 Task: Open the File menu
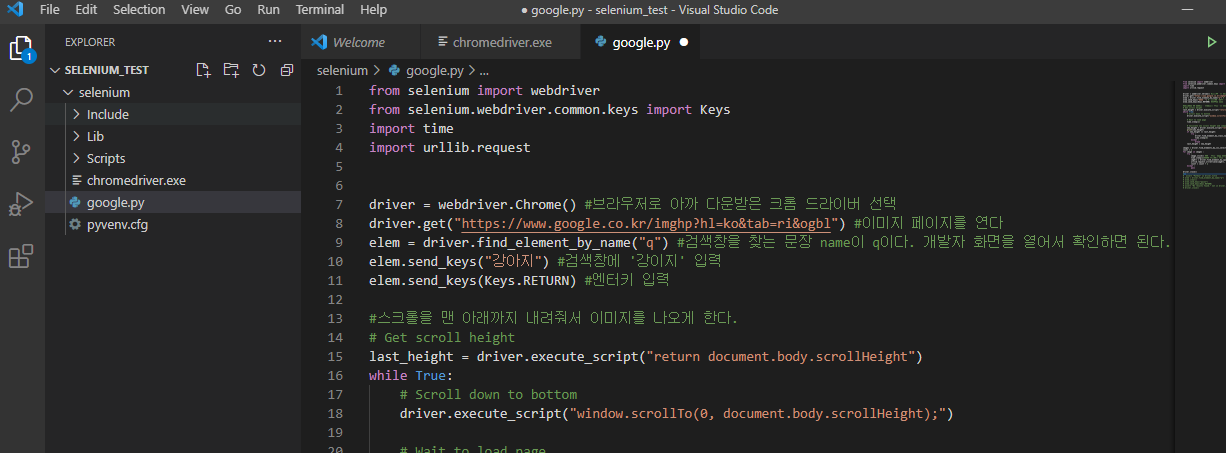pyautogui.click(x=50, y=10)
